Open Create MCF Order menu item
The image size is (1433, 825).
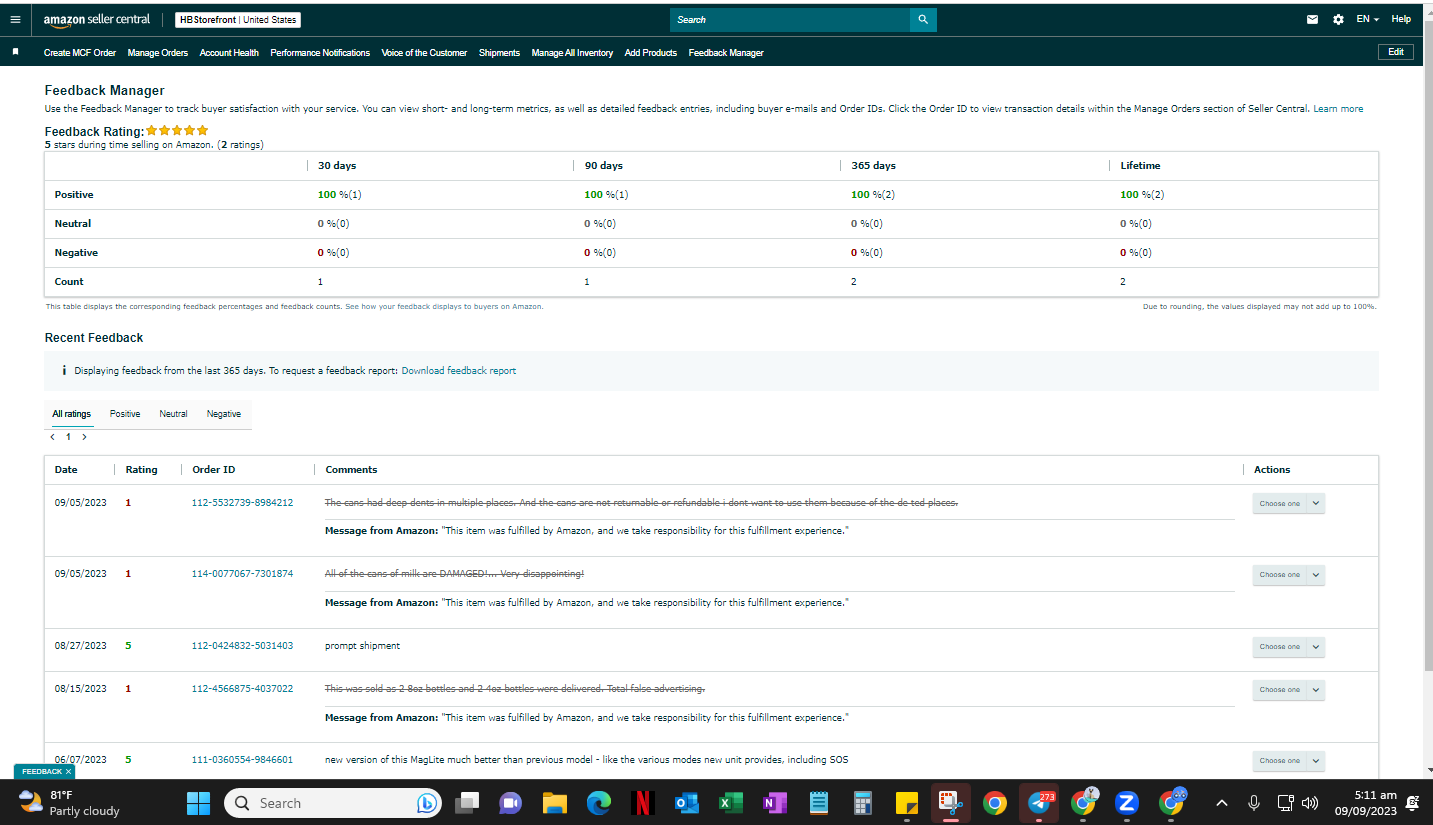80,53
